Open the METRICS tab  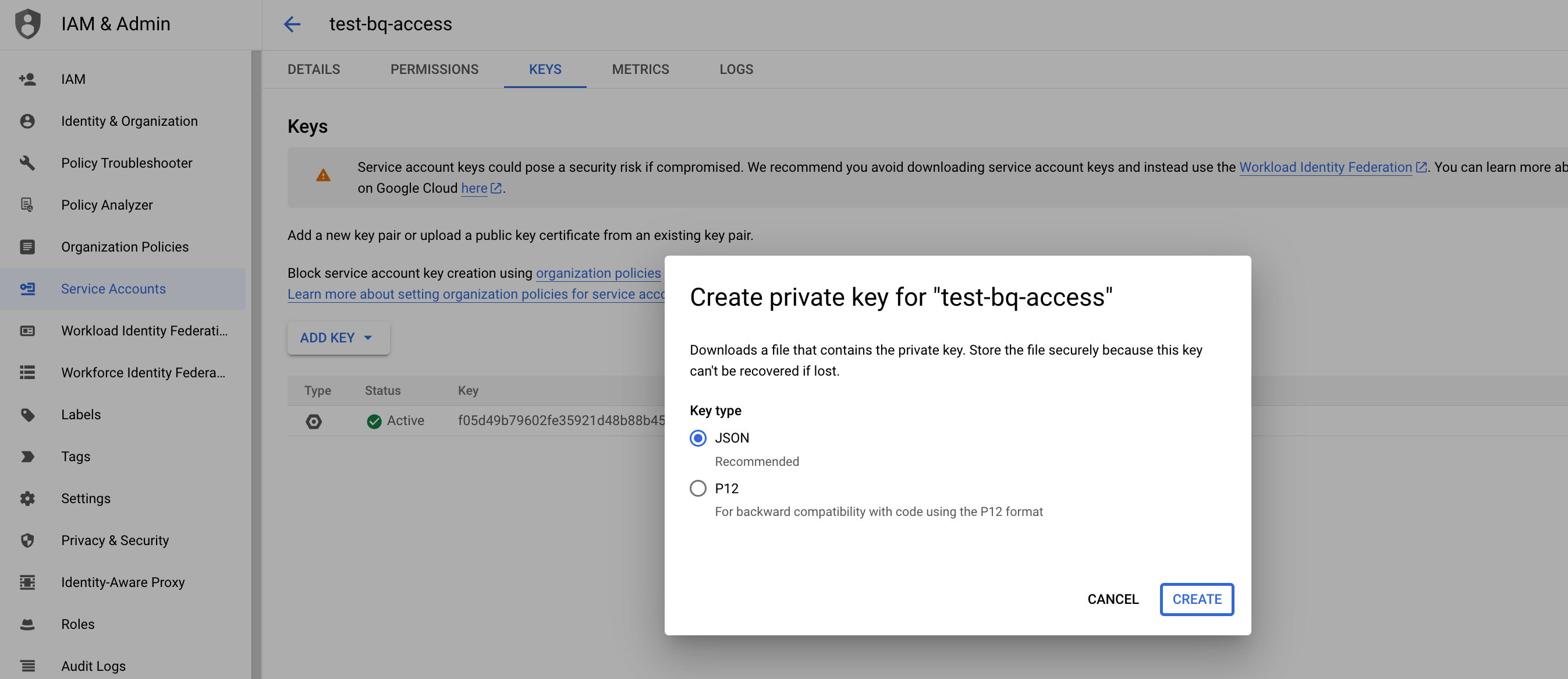click(640, 69)
